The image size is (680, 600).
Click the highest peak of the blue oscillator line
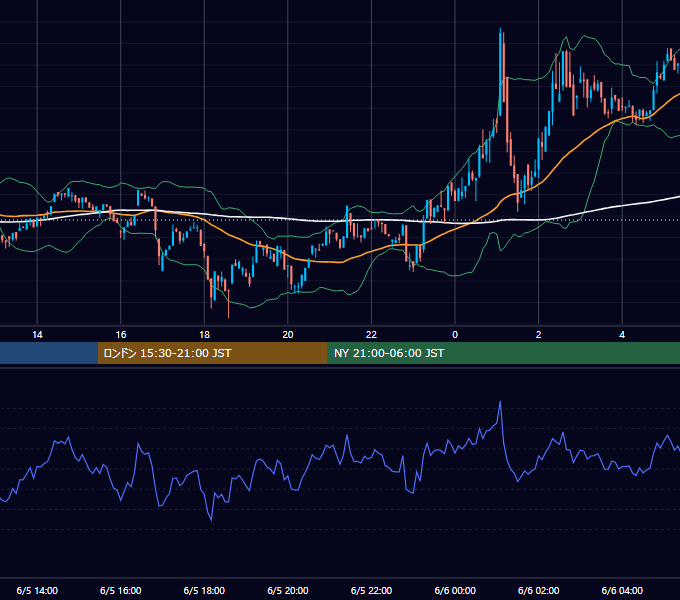click(x=500, y=402)
